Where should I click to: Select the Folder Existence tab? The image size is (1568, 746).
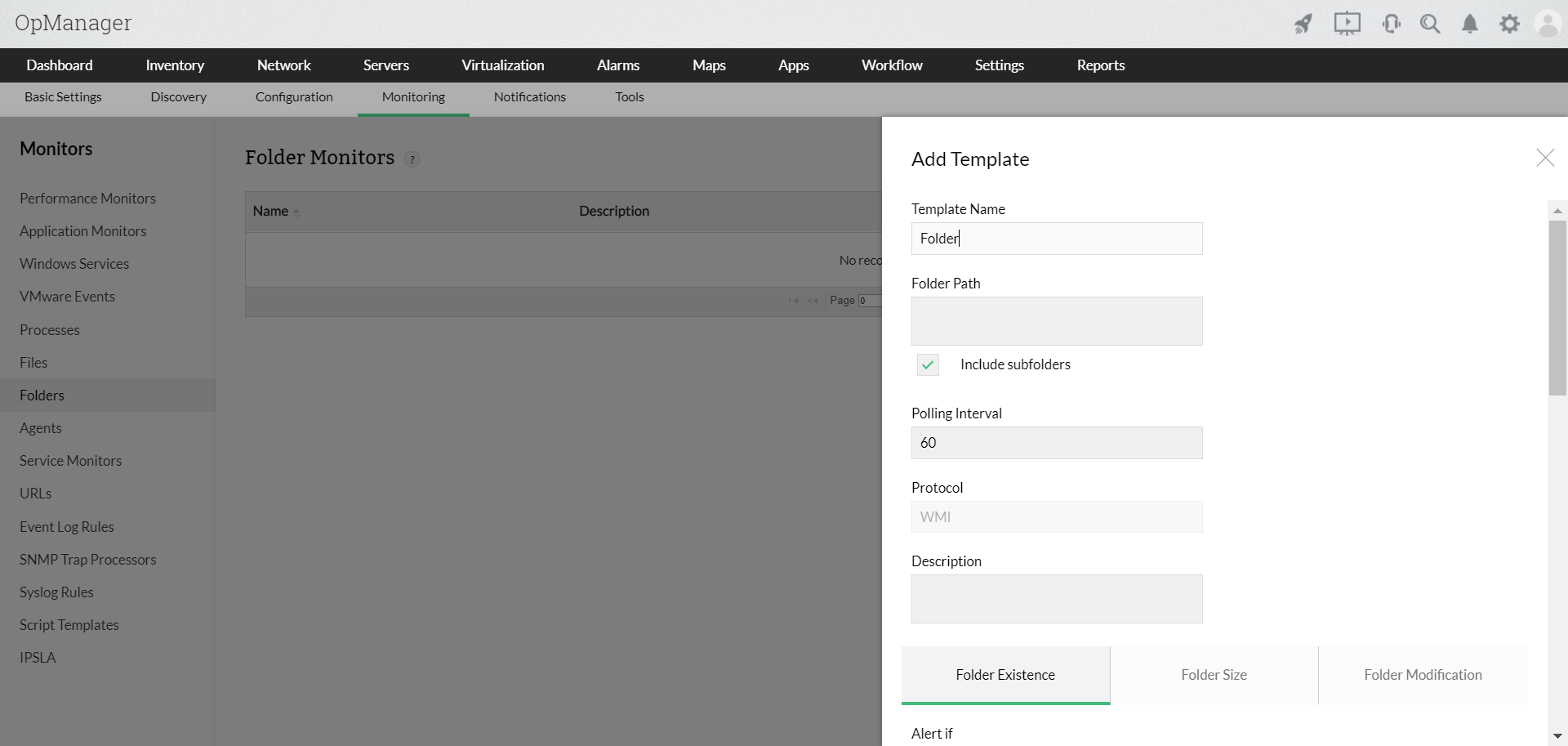(1005, 675)
